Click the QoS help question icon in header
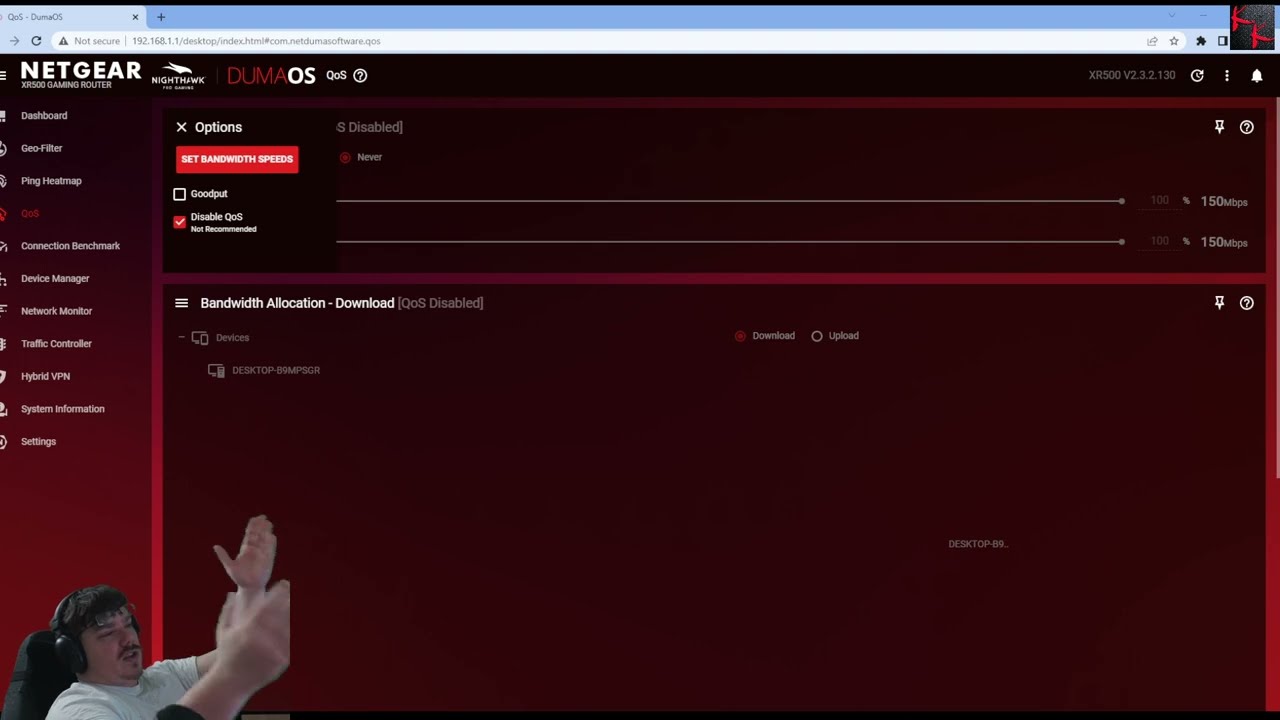The width and height of the screenshot is (1280, 720). (x=360, y=75)
